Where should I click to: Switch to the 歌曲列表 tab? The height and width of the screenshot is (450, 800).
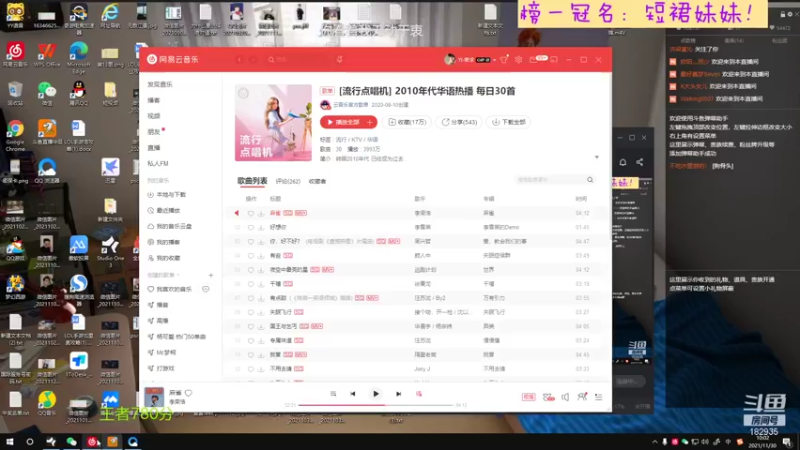252,181
